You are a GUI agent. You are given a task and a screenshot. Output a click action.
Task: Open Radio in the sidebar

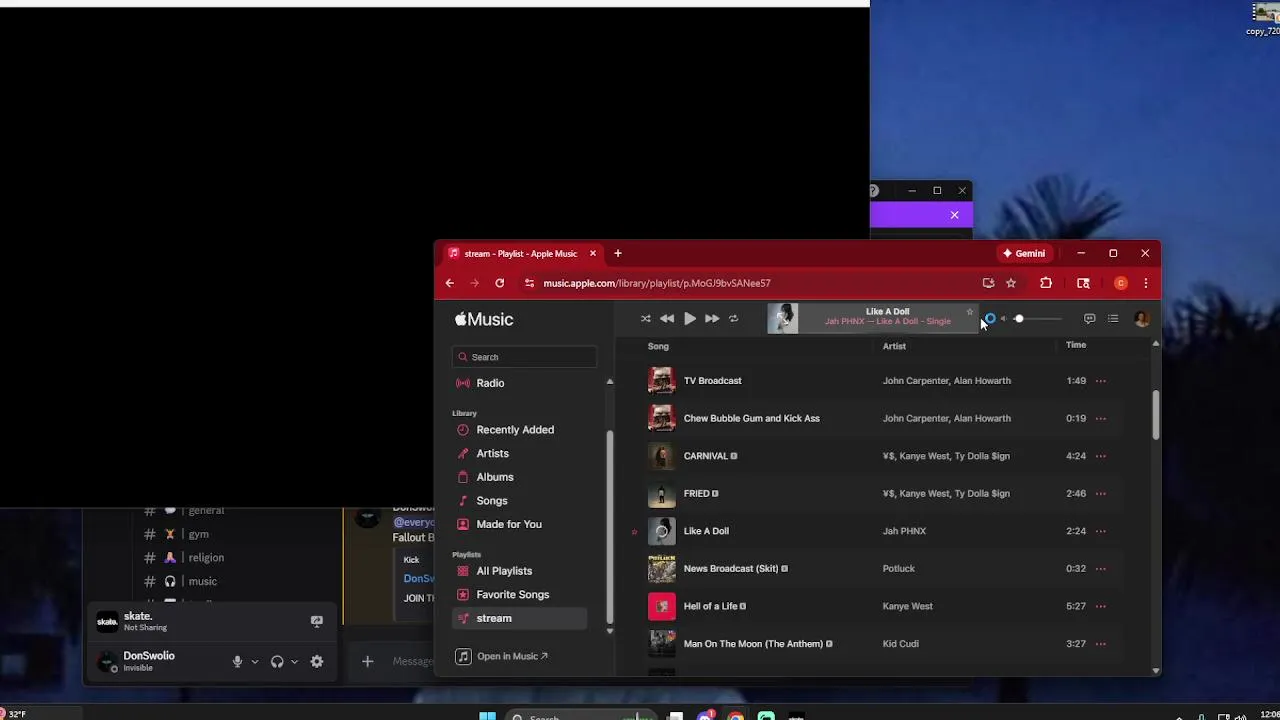[490, 383]
